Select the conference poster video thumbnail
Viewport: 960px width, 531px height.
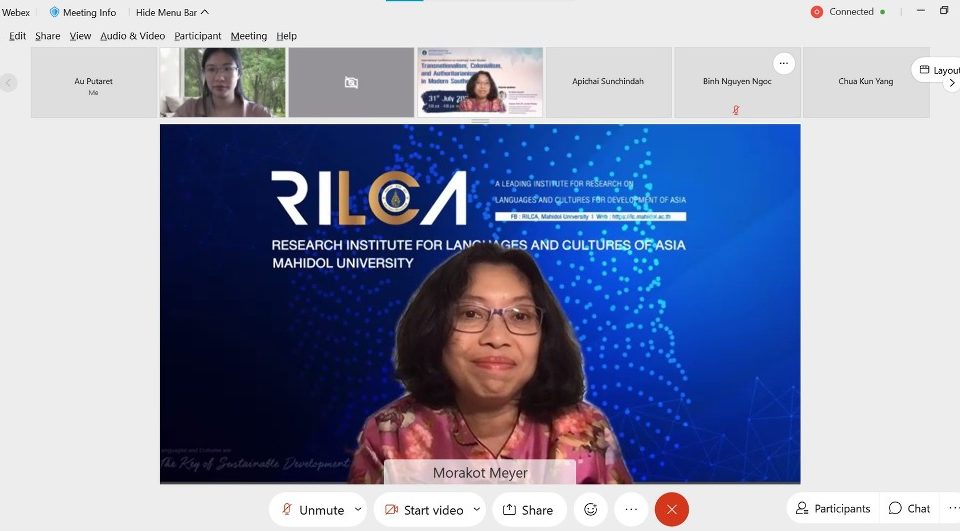click(x=480, y=82)
